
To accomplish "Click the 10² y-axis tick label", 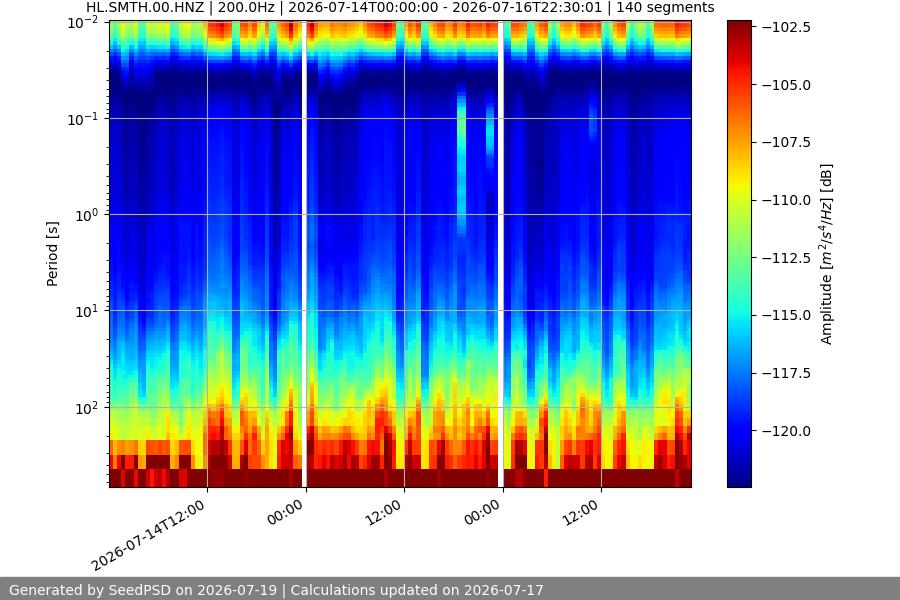I will click(86, 408).
